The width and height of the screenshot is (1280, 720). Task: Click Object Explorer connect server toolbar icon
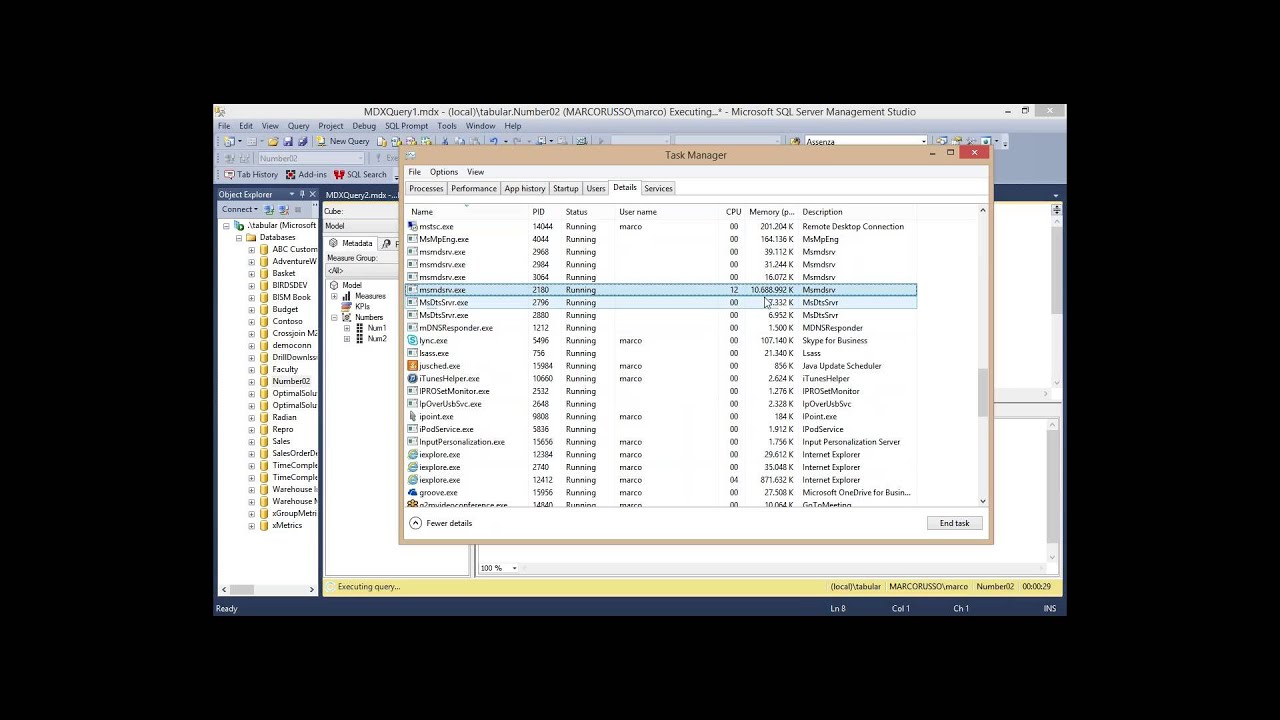pos(270,209)
